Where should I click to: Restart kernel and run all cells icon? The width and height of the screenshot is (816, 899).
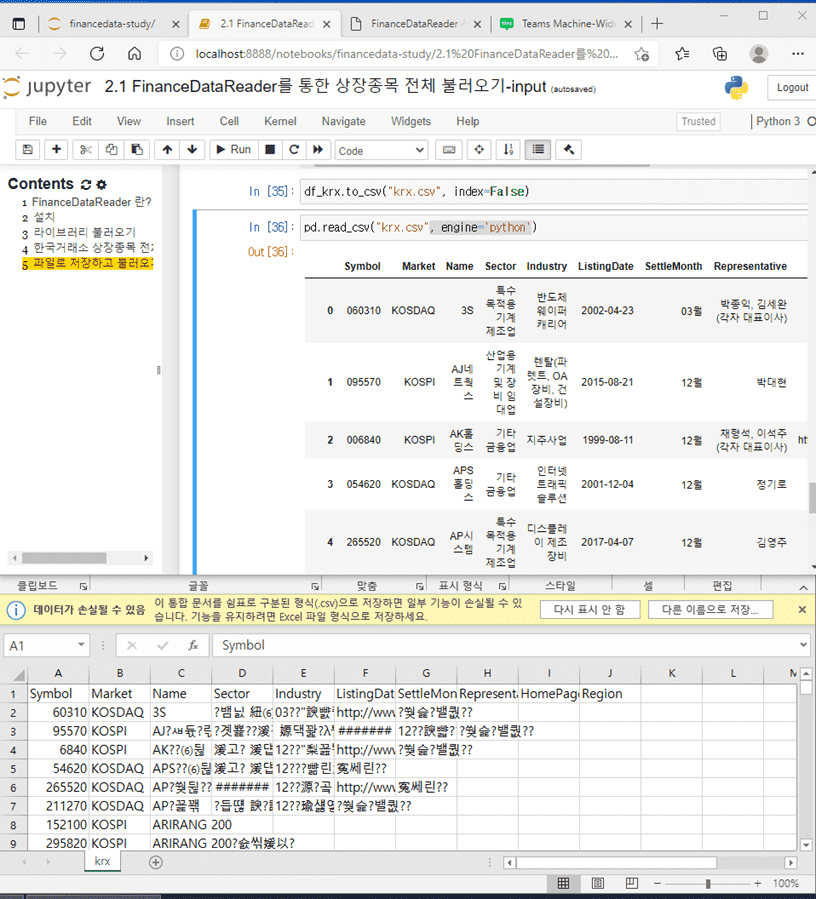pyautogui.click(x=318, y=150)
